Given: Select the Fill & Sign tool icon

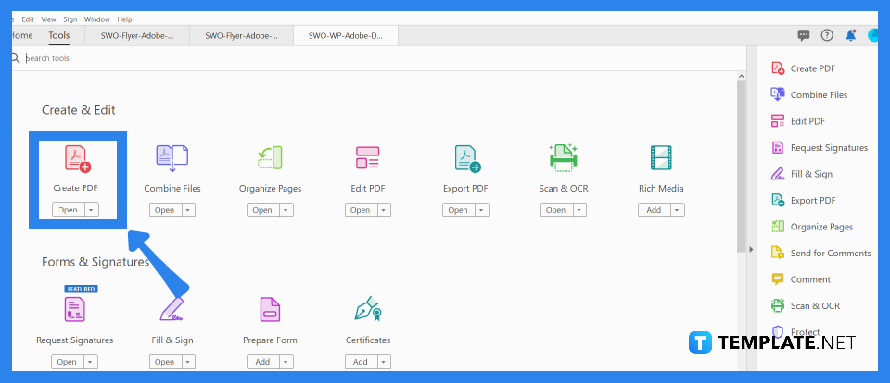Looking at the screenshot, I should [172, 309].
